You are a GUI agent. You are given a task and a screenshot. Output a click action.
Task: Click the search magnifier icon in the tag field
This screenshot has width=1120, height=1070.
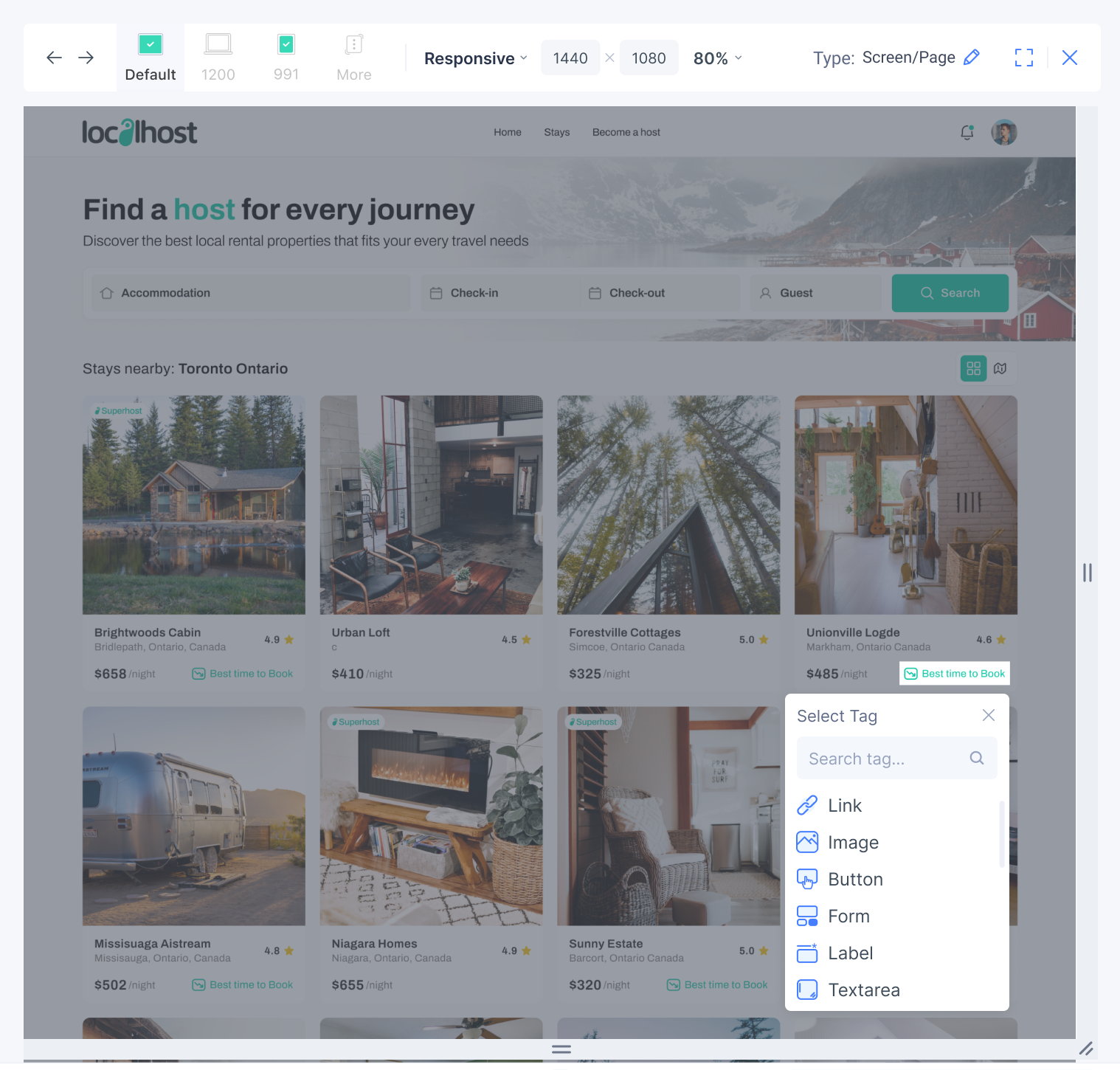(x=976, y=758)
